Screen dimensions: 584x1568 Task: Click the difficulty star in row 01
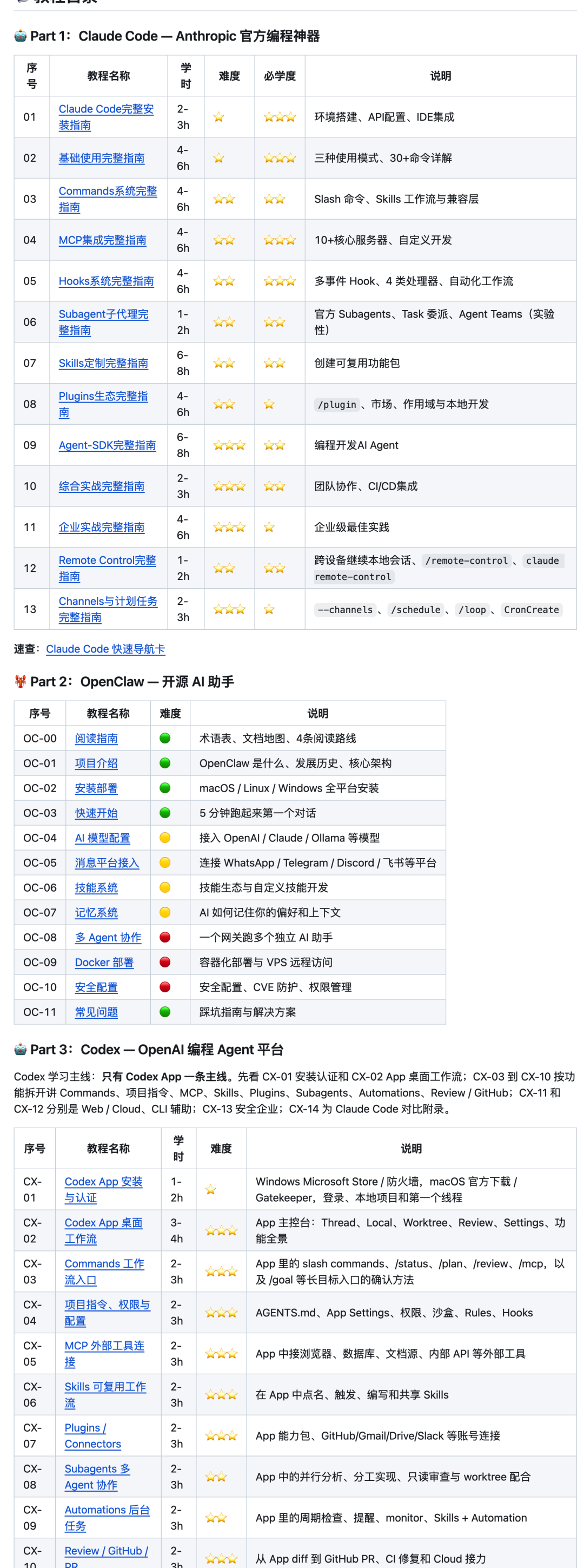click(219, 117)
